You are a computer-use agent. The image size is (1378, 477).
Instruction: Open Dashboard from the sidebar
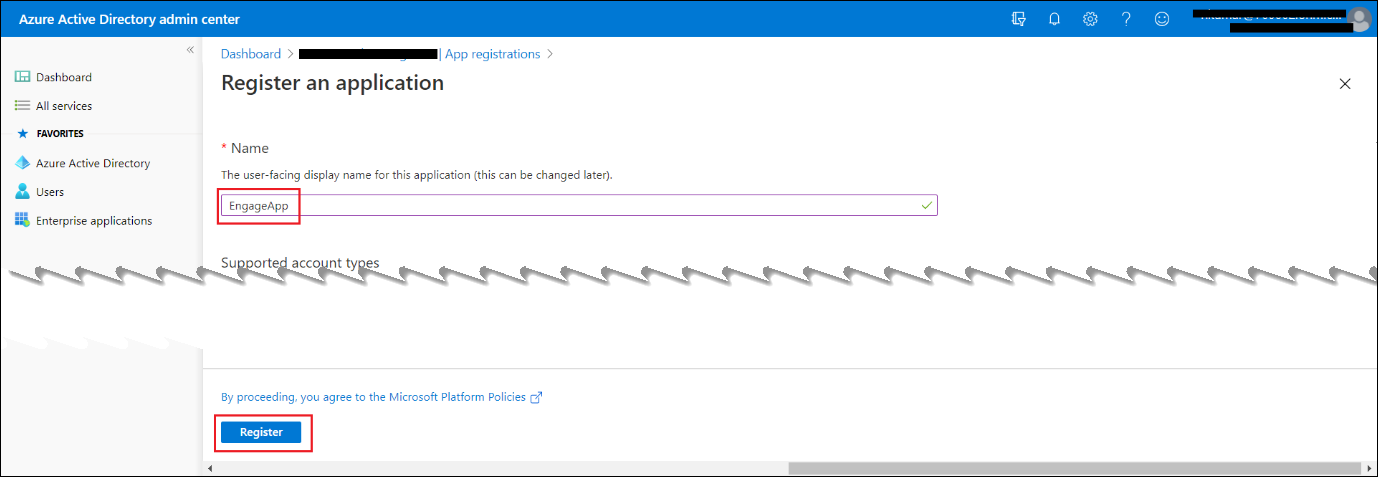[63, 77]
